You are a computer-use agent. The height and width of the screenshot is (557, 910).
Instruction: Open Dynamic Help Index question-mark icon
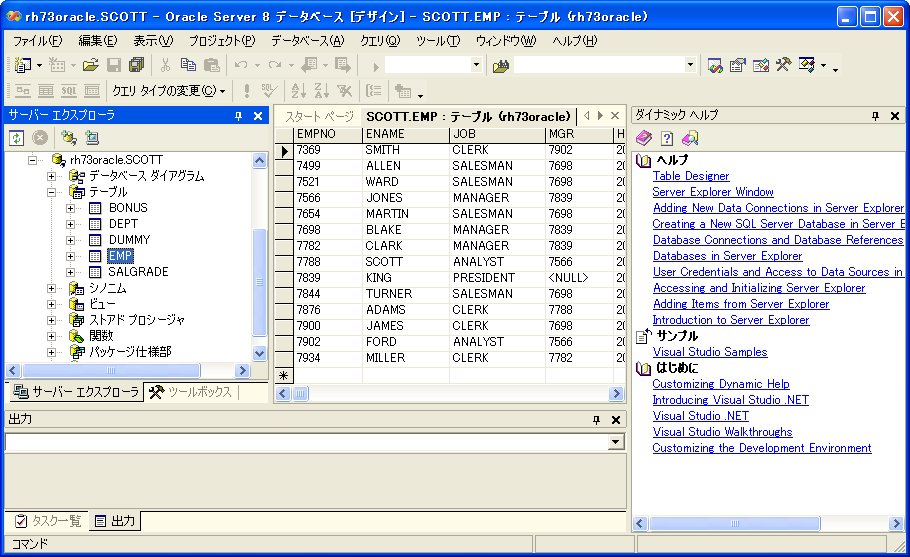coord(667,138)
